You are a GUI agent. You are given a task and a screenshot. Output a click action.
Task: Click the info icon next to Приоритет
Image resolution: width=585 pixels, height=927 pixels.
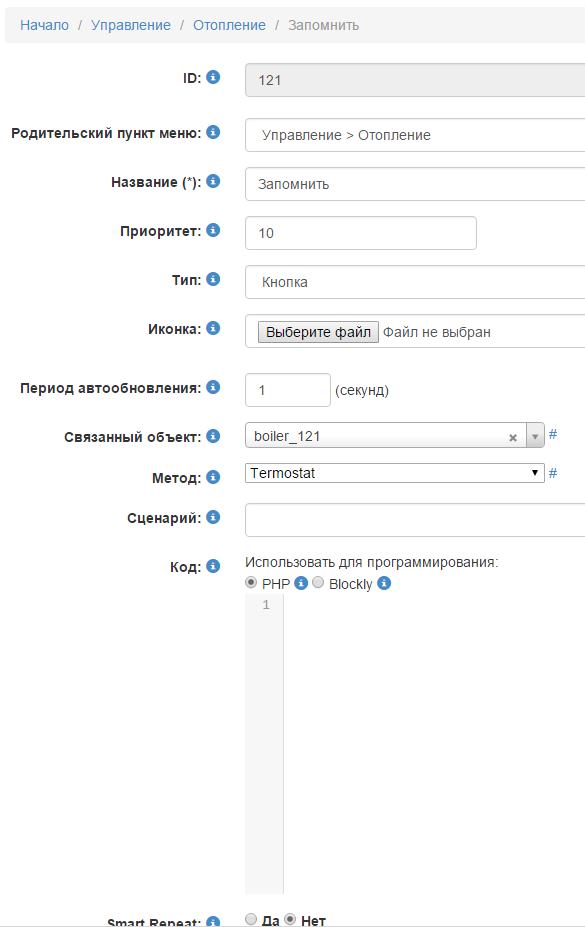212,230
